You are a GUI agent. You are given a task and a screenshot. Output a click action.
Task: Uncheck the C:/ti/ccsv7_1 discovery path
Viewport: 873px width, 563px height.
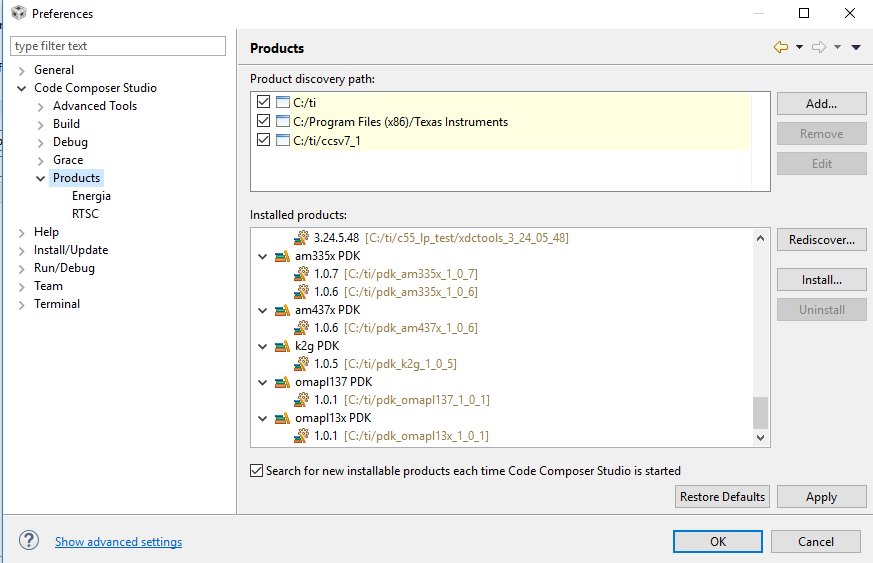(x=263, y=140)
